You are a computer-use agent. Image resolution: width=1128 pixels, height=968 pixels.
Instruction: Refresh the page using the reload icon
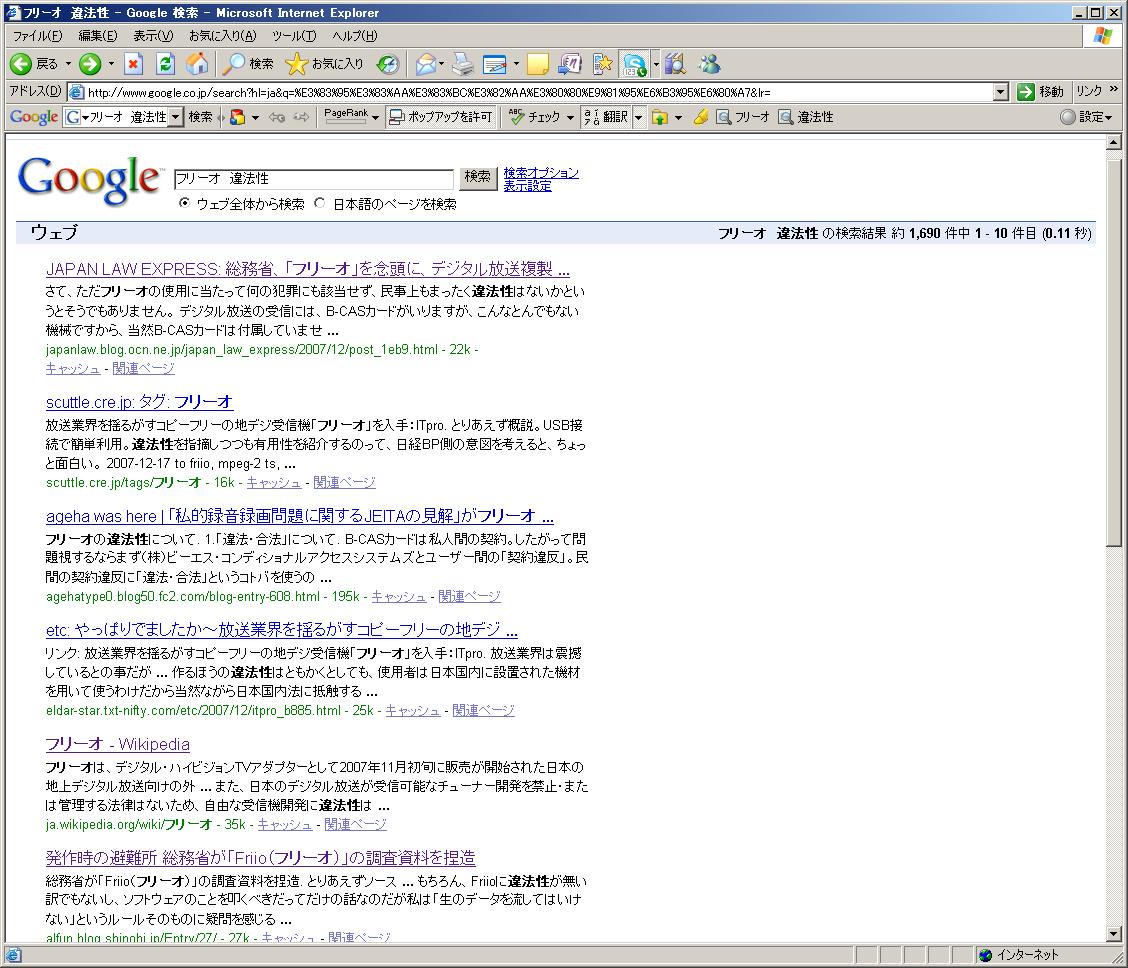click(165, 64)
